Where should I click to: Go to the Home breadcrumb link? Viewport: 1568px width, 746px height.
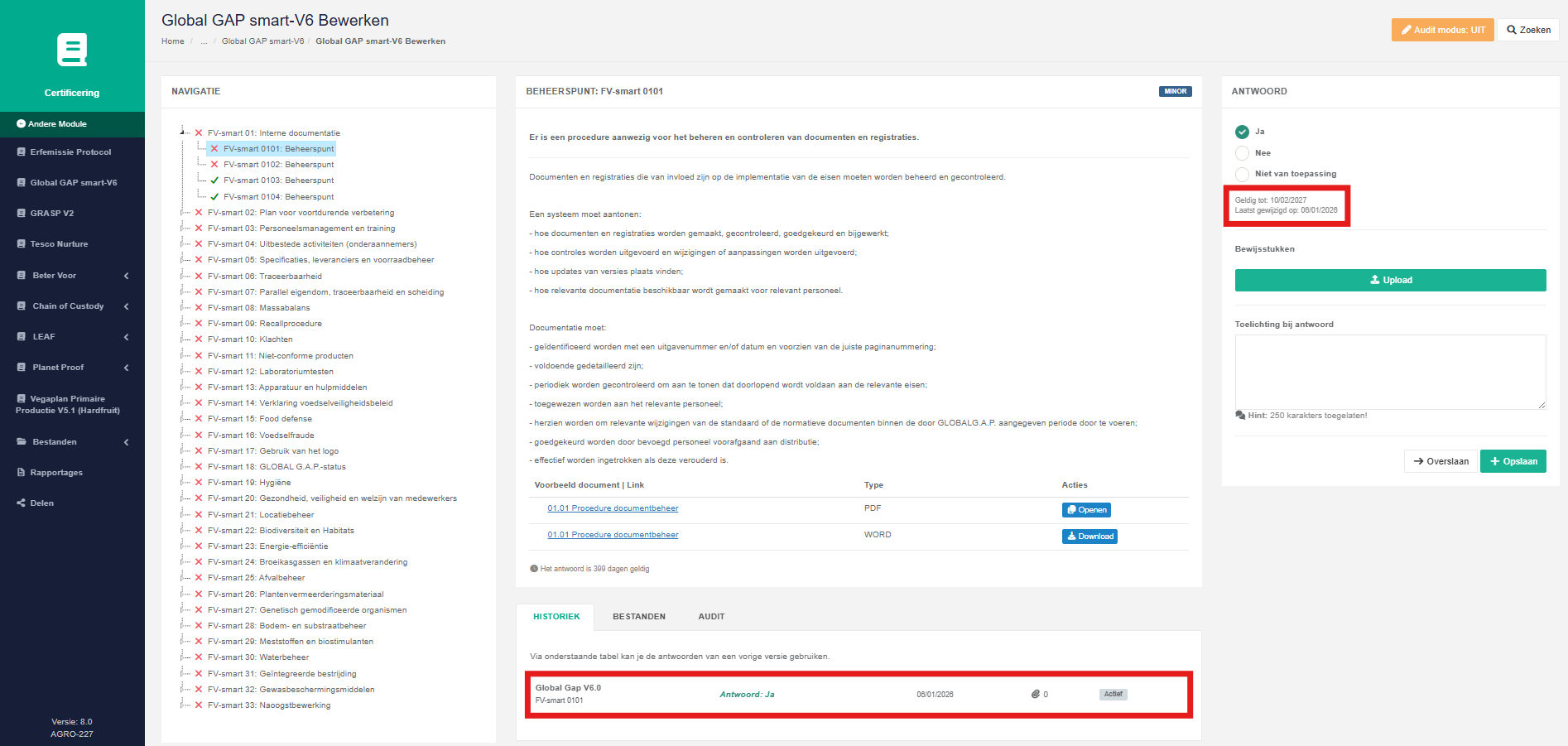coord(173,41)
